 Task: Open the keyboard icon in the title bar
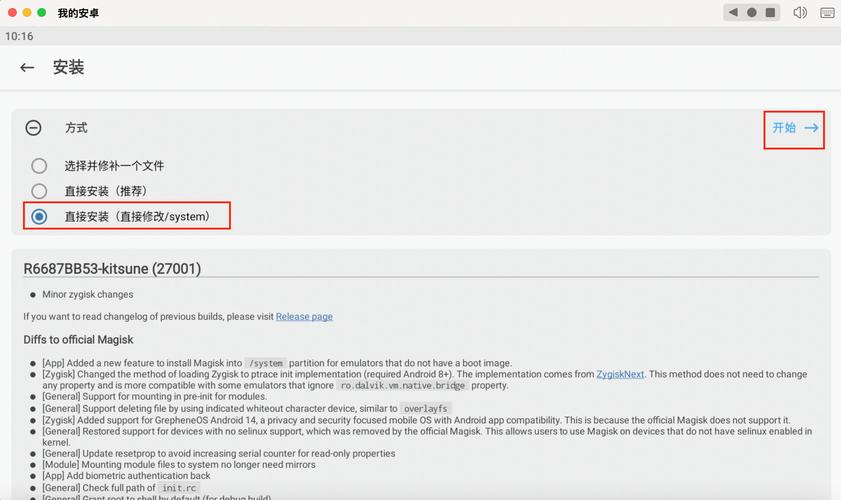pos(828,13)
